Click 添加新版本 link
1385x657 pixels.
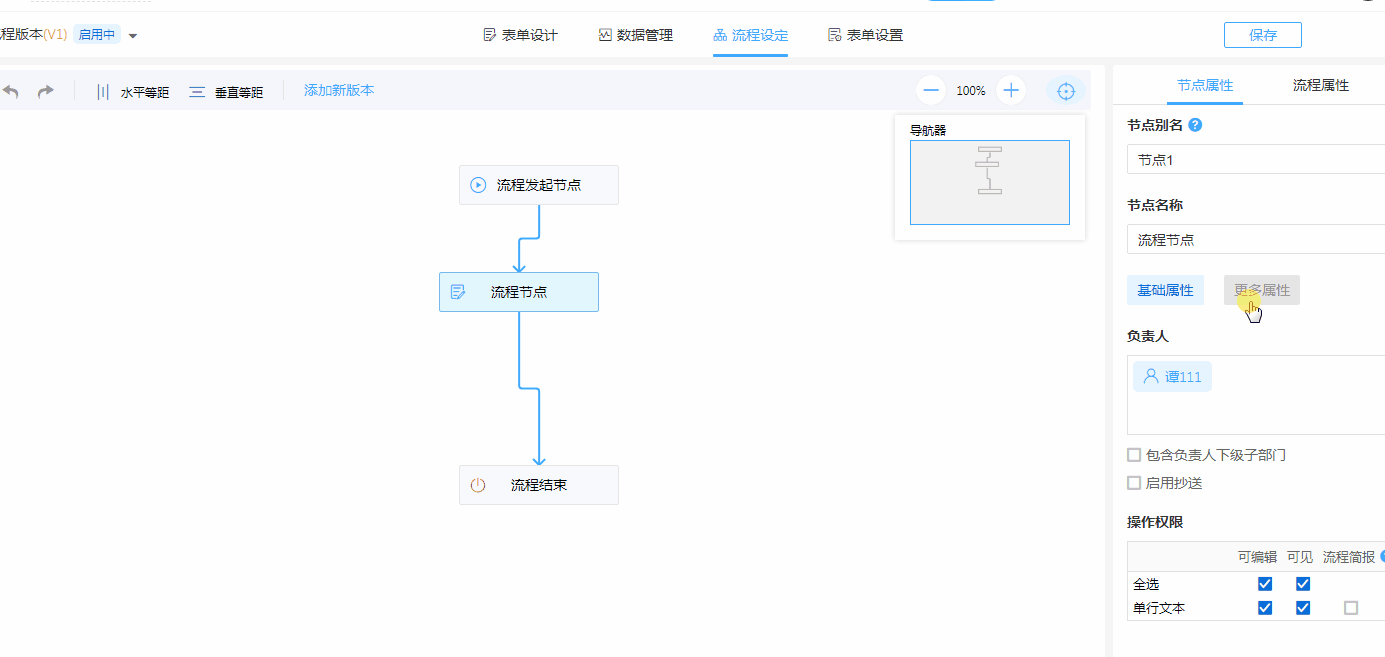(339, 90)
